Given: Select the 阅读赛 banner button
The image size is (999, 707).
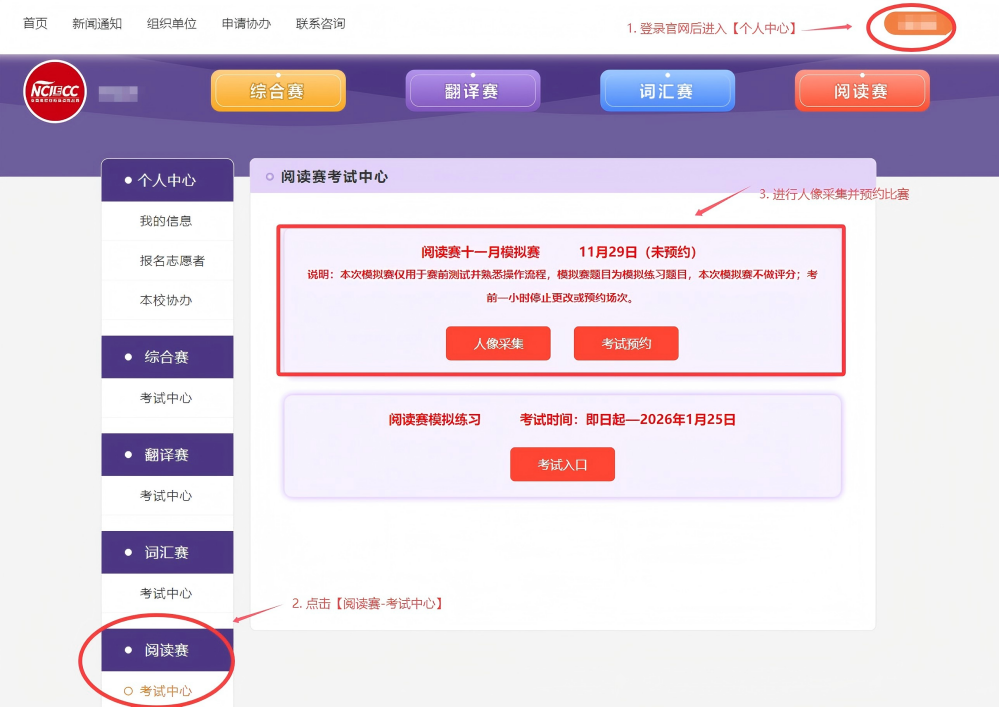Looking at the screenshot, I should (861, 89).
